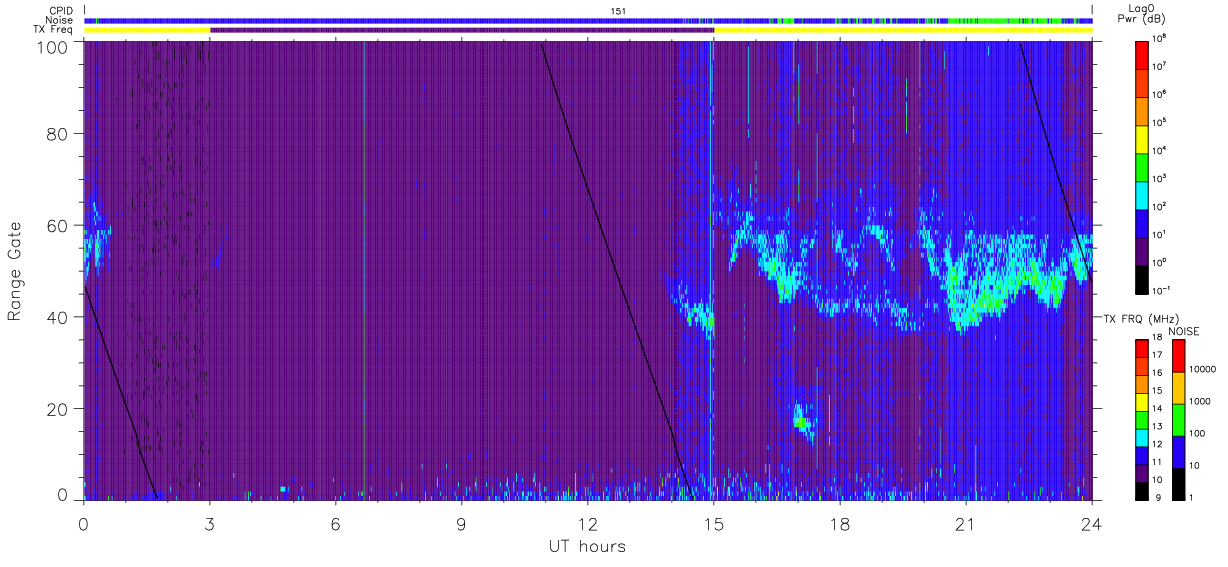
Task: Click the Range Gate axis title
Action: point(15,271)
